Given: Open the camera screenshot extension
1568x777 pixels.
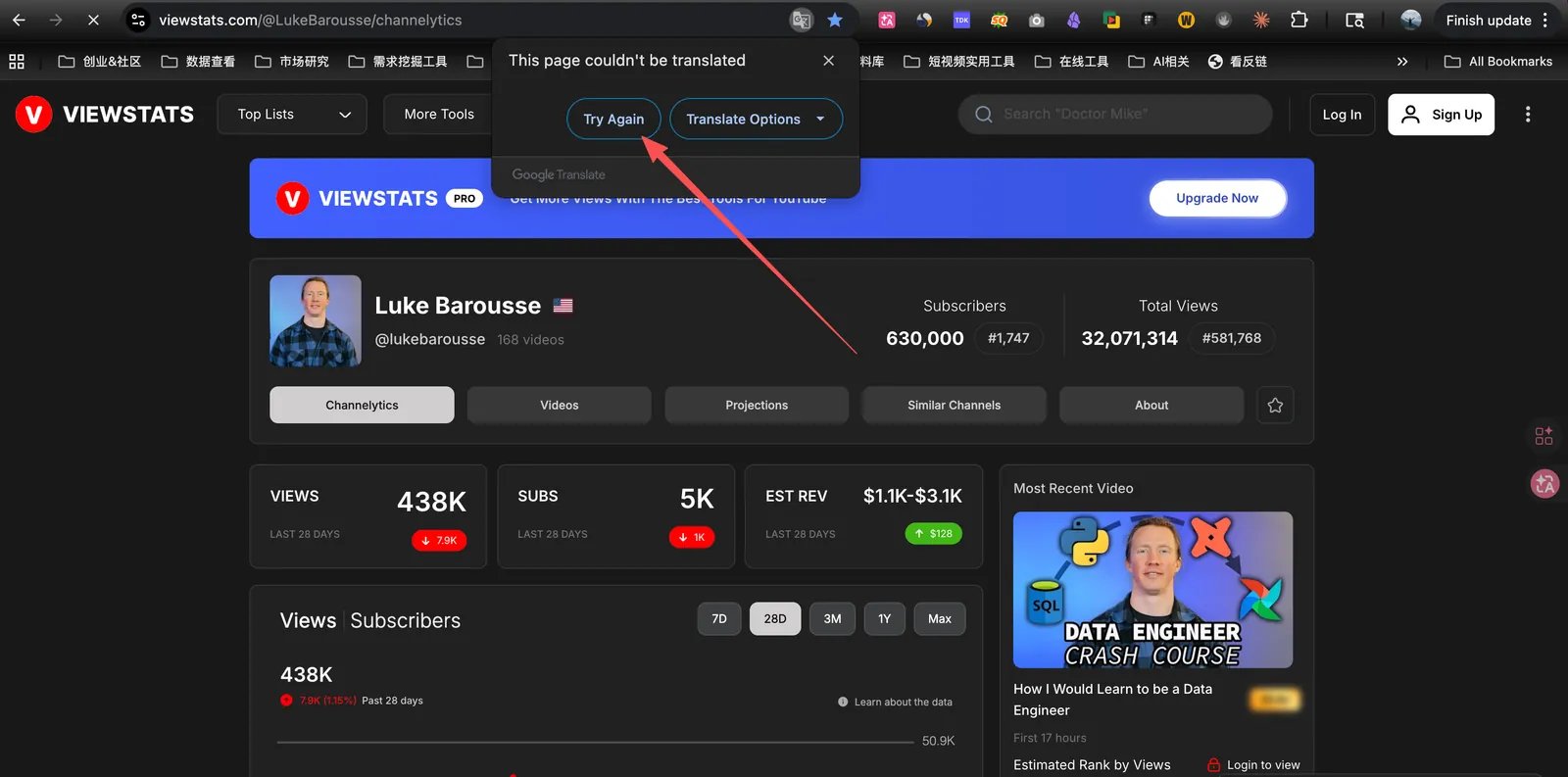Looking at the screenshot, I should (1036, 20).
